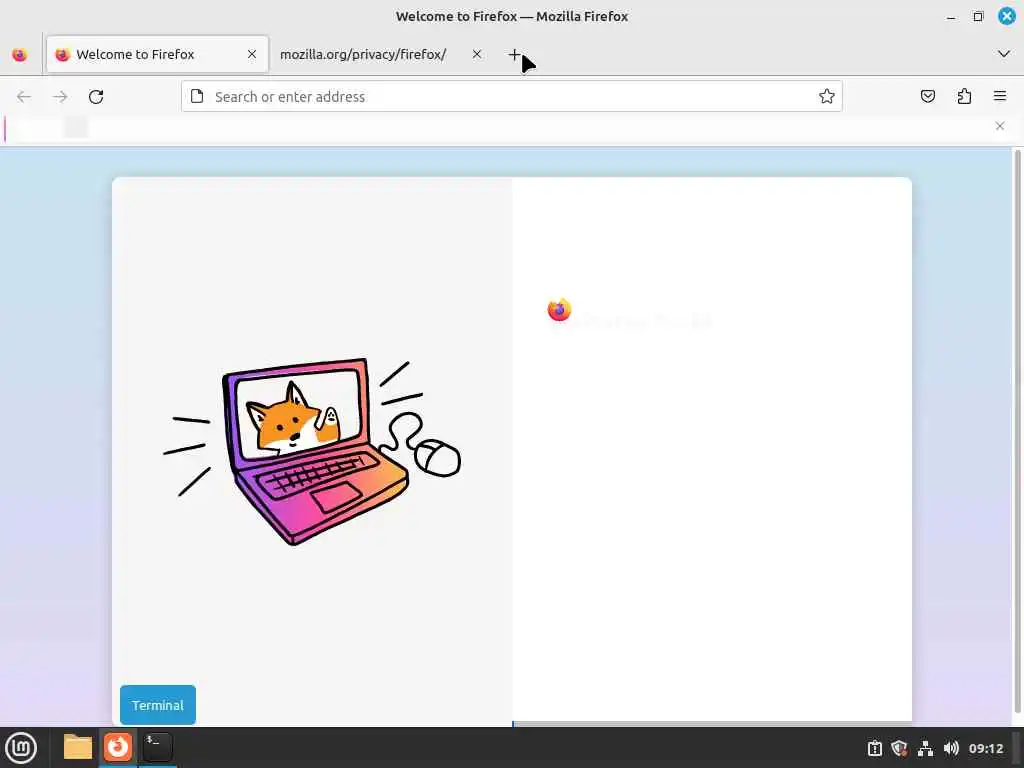
Task: Open the Linux Mint start menu
Action: 21,748
